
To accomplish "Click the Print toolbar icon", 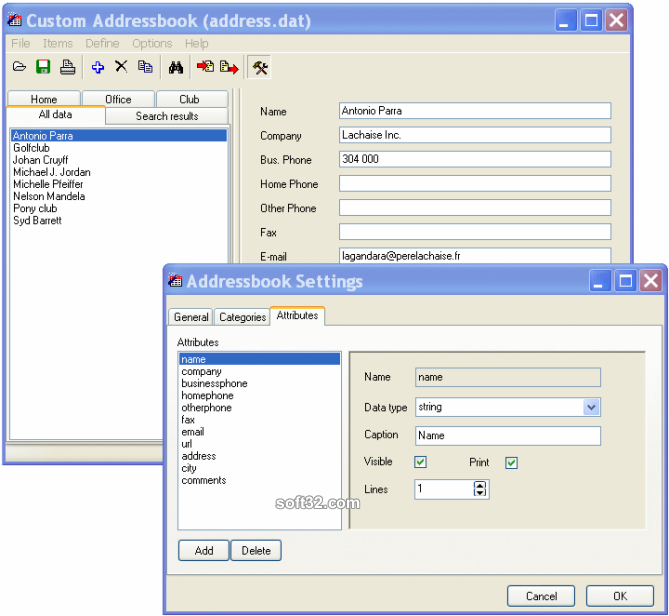I will (67, 67).
